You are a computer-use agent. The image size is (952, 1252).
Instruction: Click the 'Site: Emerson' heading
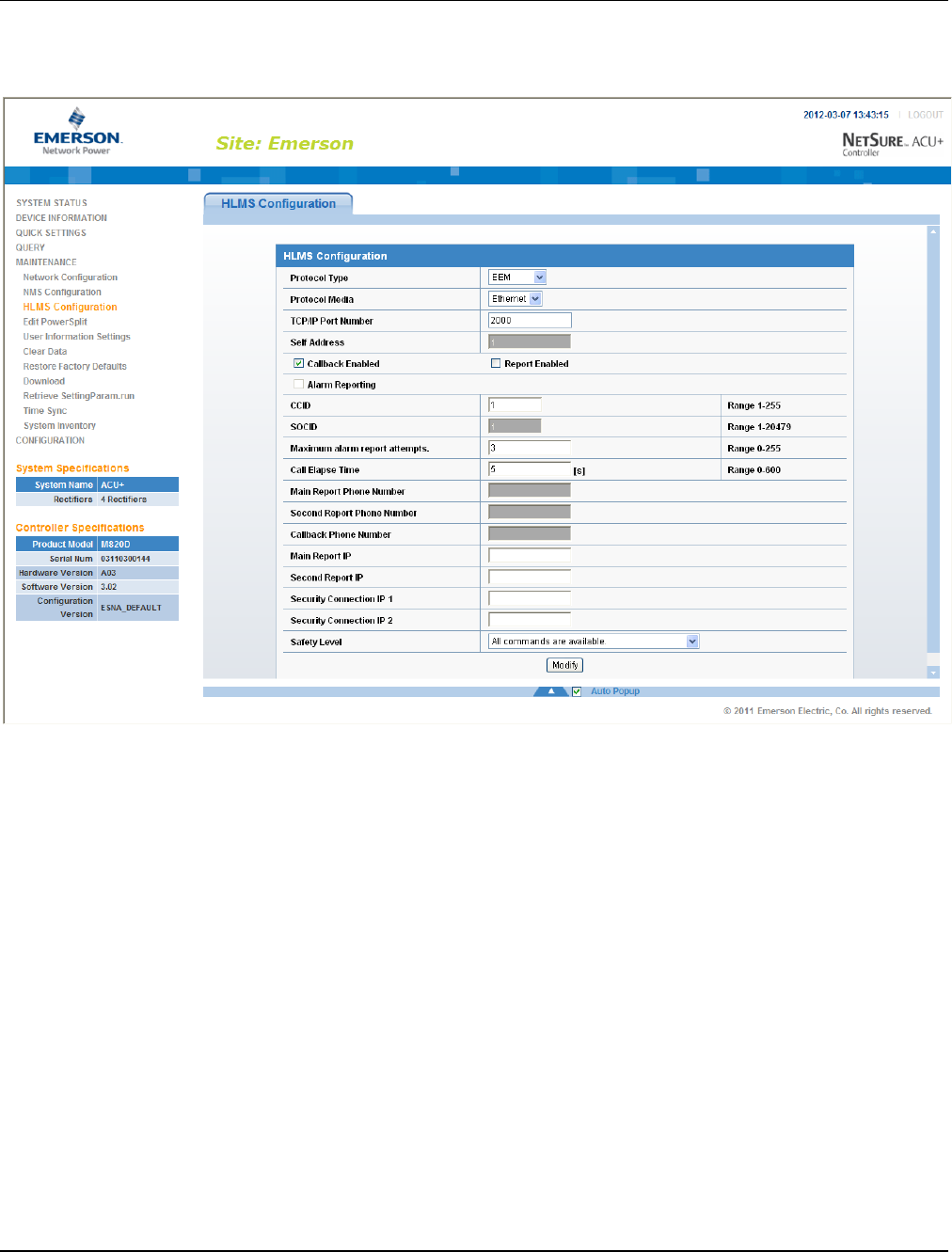(x=285, y=144)
